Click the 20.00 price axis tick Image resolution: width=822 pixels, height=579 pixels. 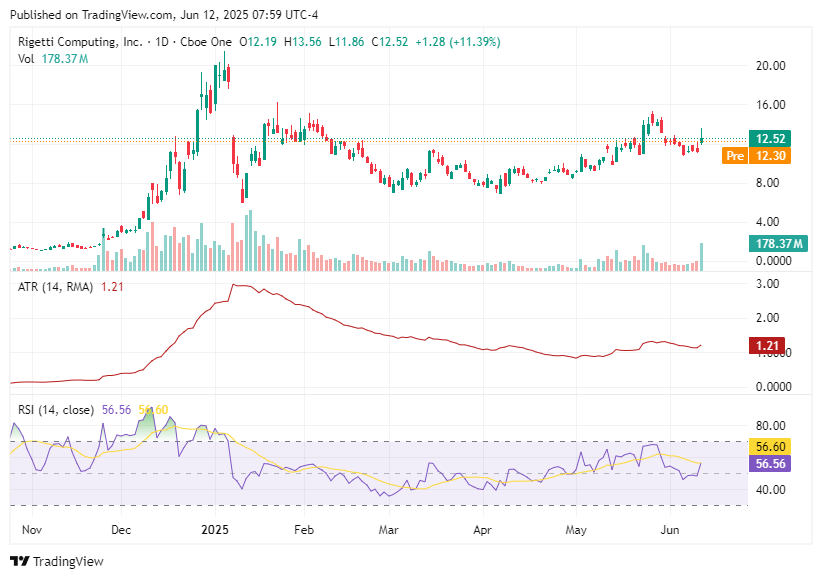771,66
